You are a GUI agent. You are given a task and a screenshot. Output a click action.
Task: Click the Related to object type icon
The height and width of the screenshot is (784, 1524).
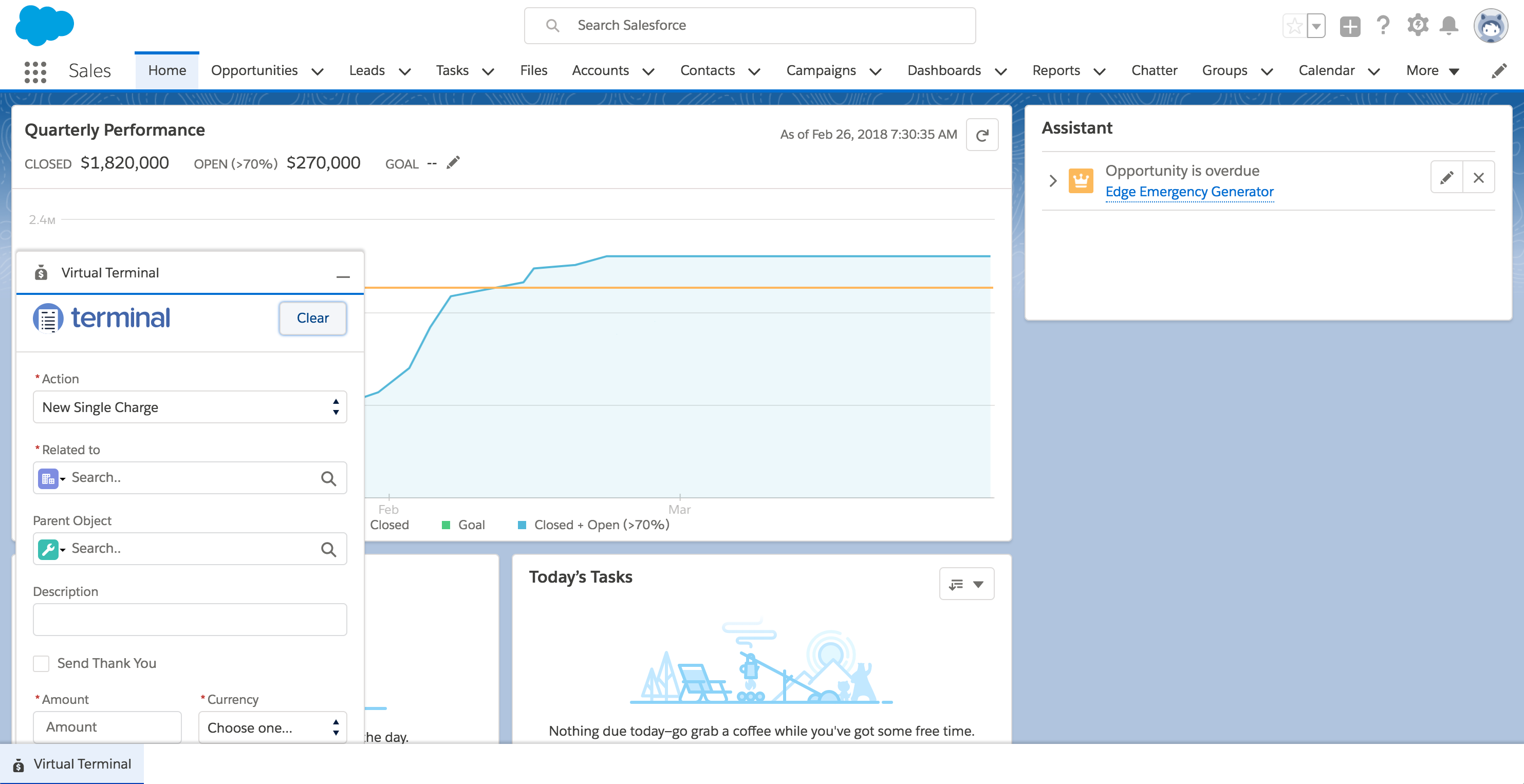(x=48, y=478)
